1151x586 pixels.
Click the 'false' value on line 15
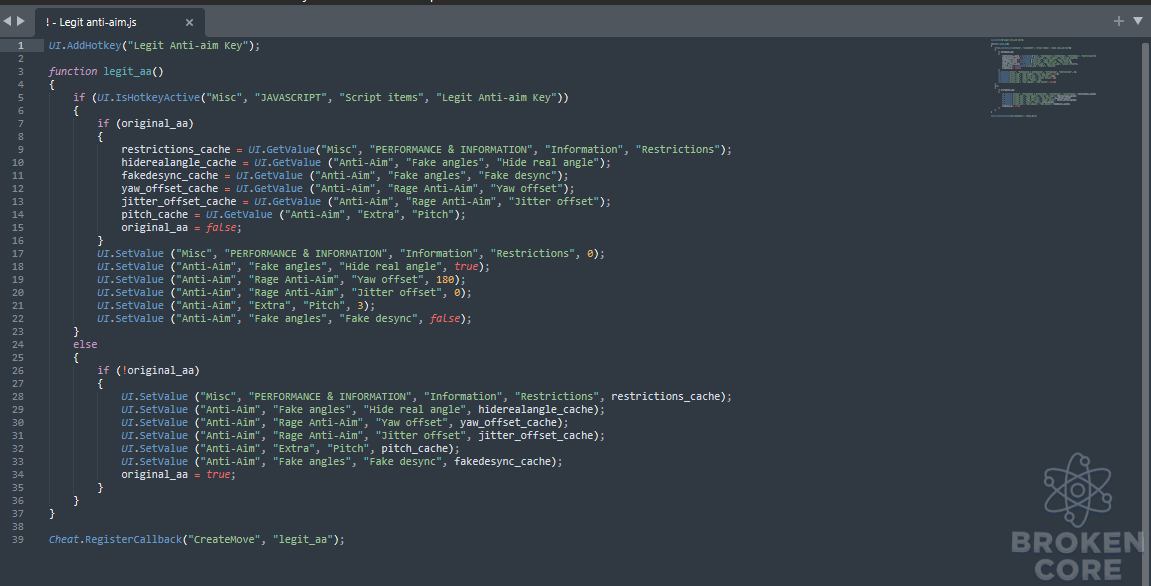[x=221, y=228]
